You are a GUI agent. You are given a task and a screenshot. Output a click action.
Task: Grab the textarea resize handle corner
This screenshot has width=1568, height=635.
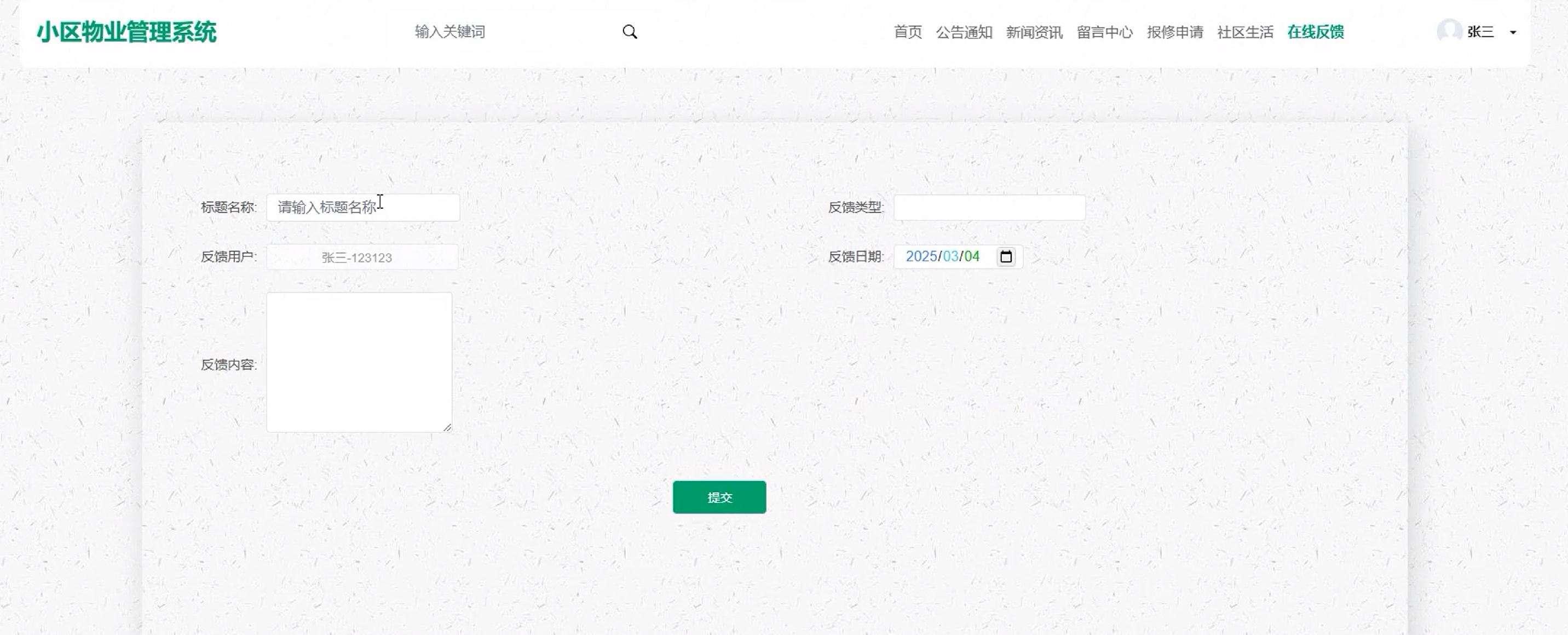tap(447, 428)
